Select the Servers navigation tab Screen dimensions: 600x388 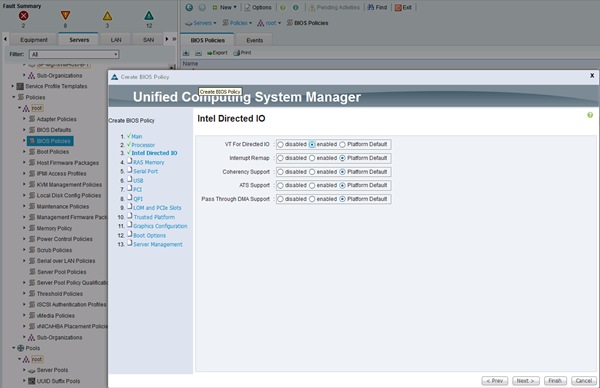(79, 40)
